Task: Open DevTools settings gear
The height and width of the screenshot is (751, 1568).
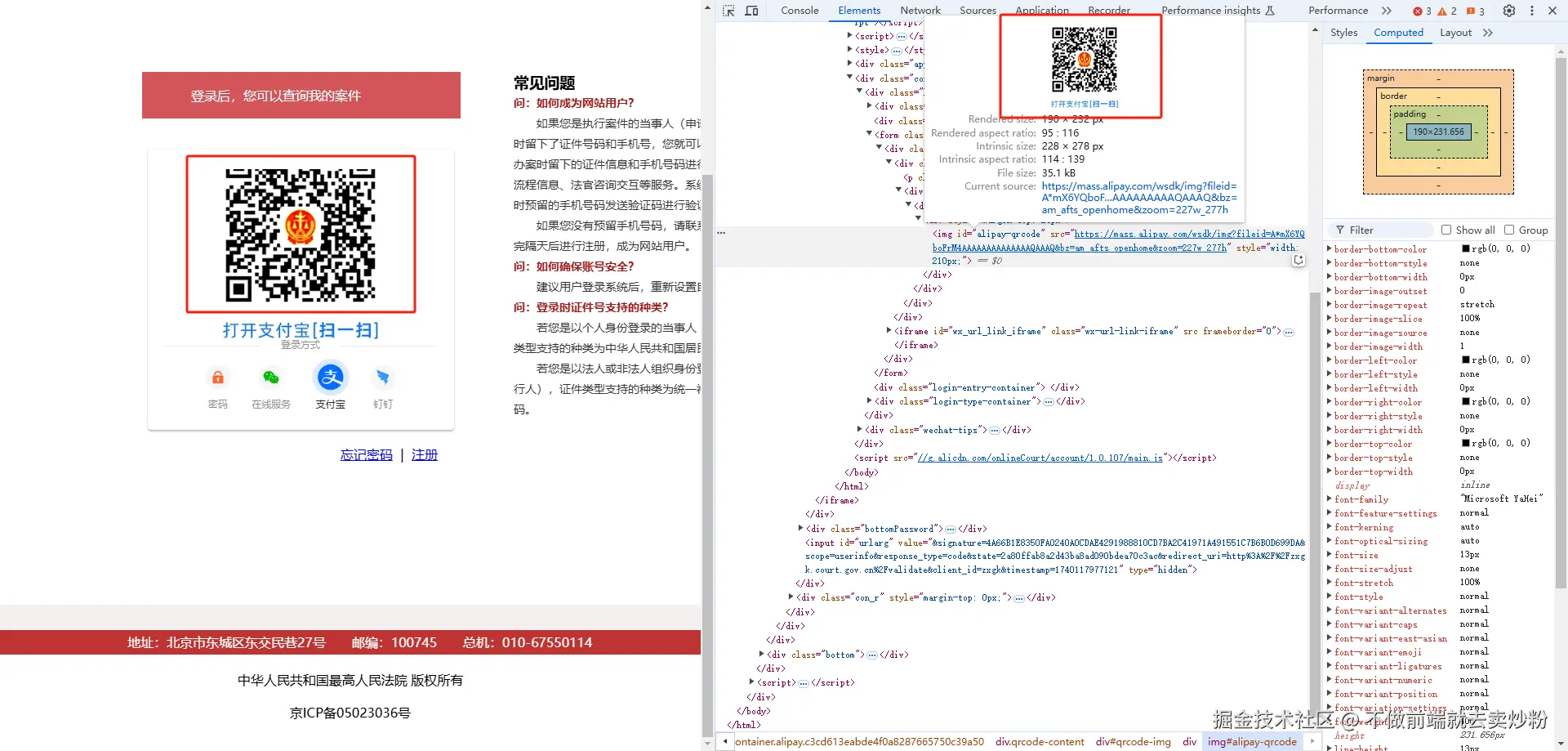Action: (x=1509, y=11)
